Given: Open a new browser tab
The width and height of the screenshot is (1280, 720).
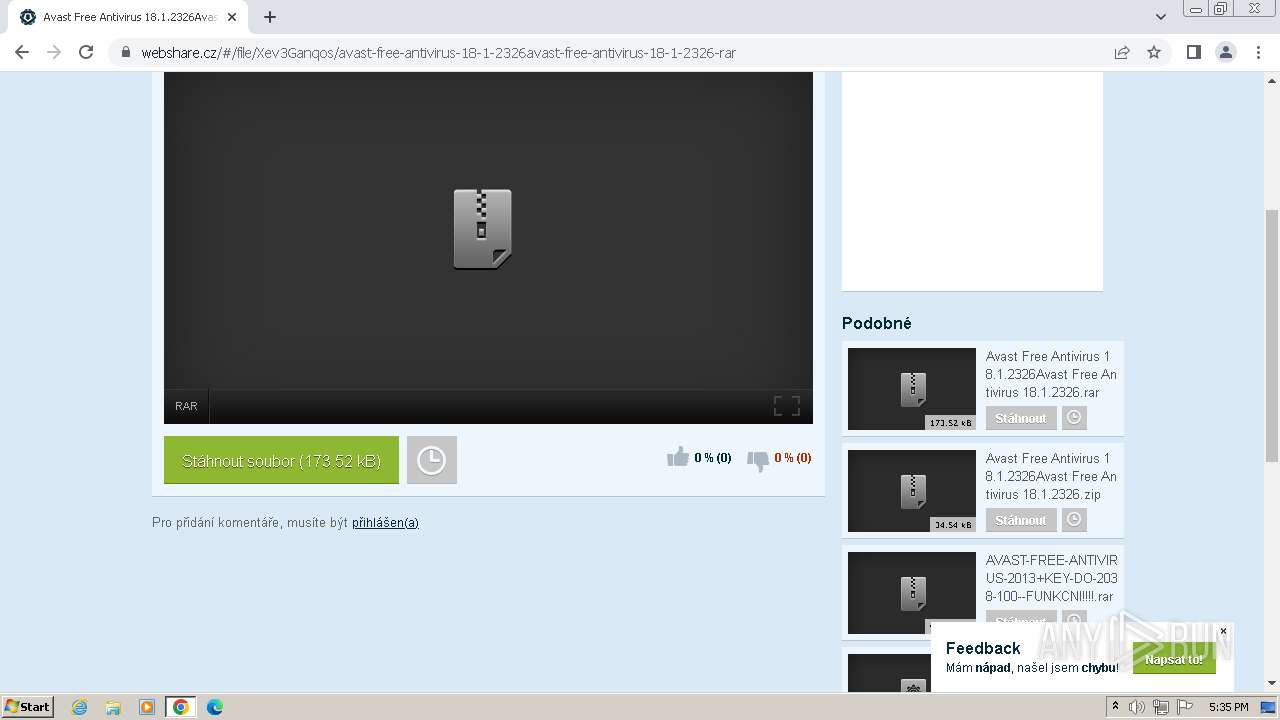Looking at the screenshot, I should pos(270,17).
